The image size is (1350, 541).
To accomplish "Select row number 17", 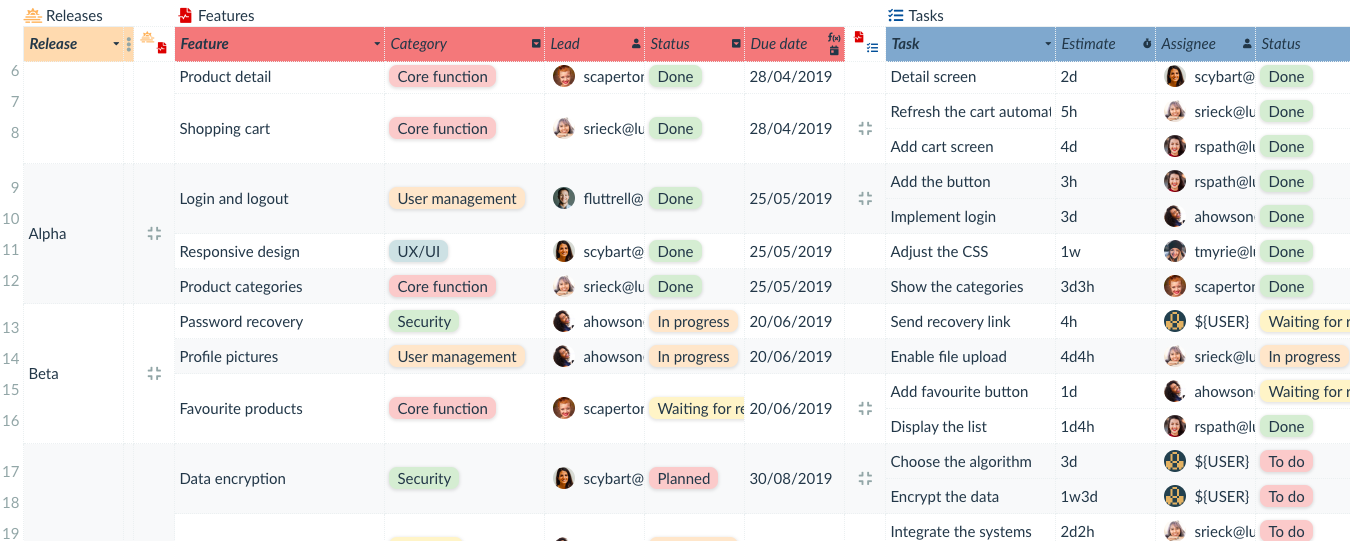I will click(x=12, y=472).
